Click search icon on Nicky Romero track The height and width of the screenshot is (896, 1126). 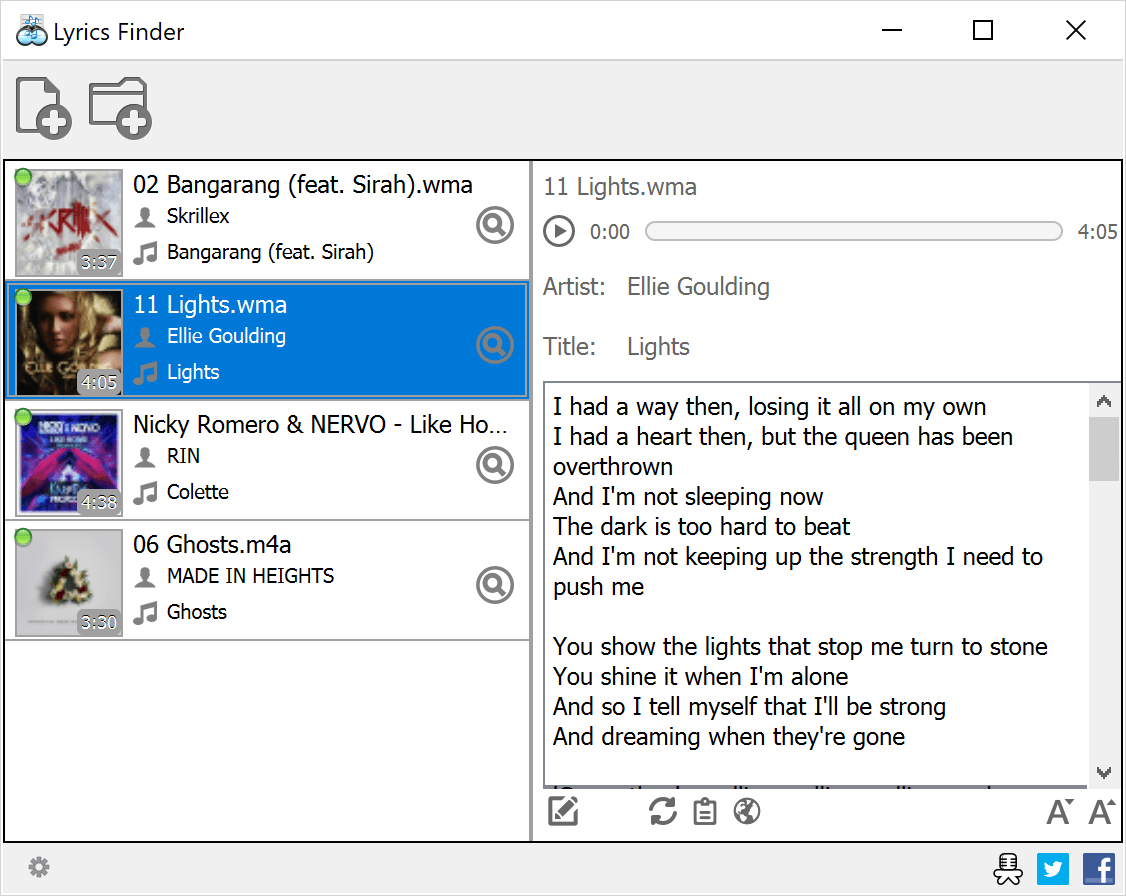pyautogui.click(x=494, y=465)
